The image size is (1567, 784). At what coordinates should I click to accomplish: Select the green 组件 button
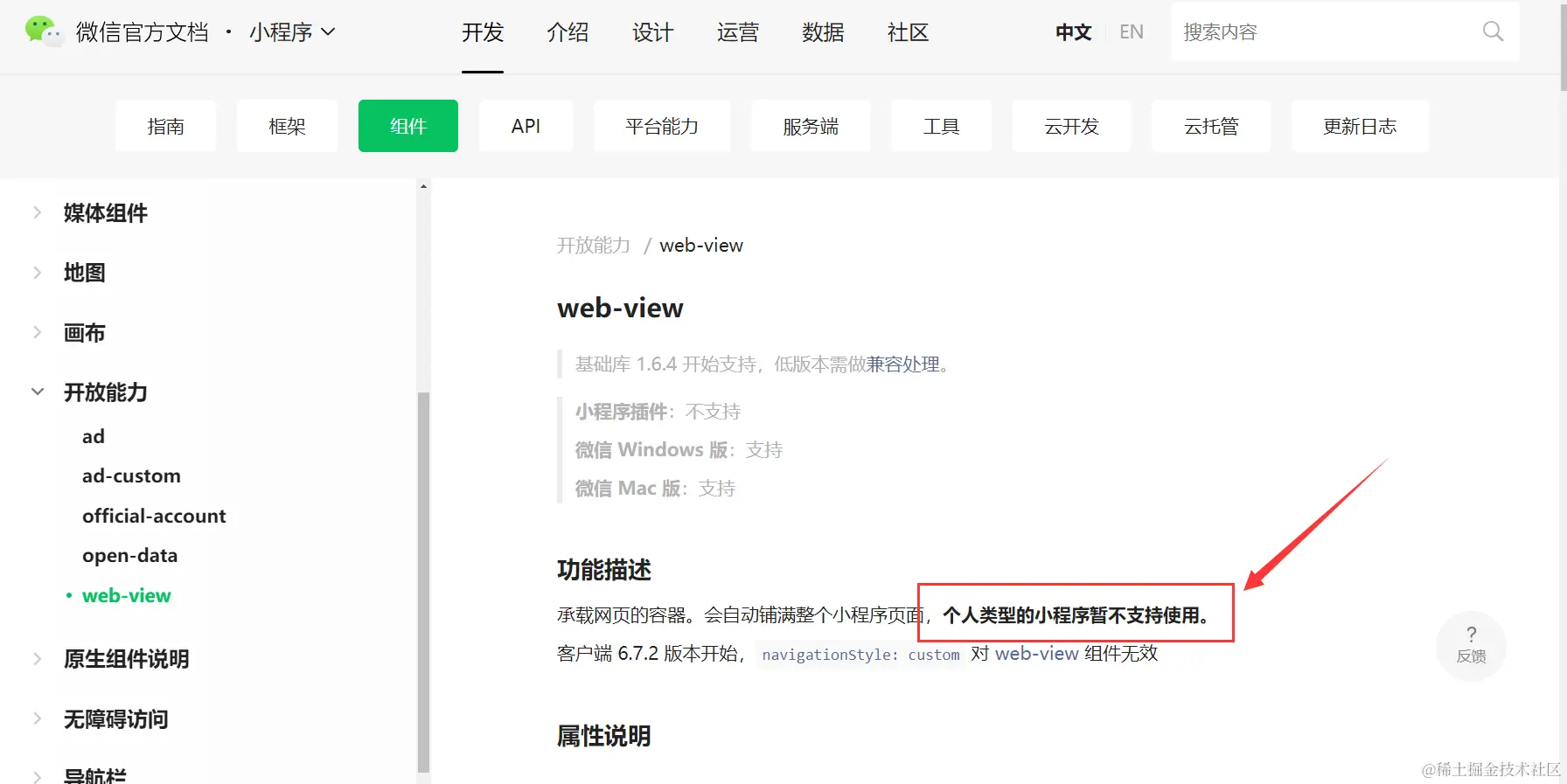click(408, 126)
